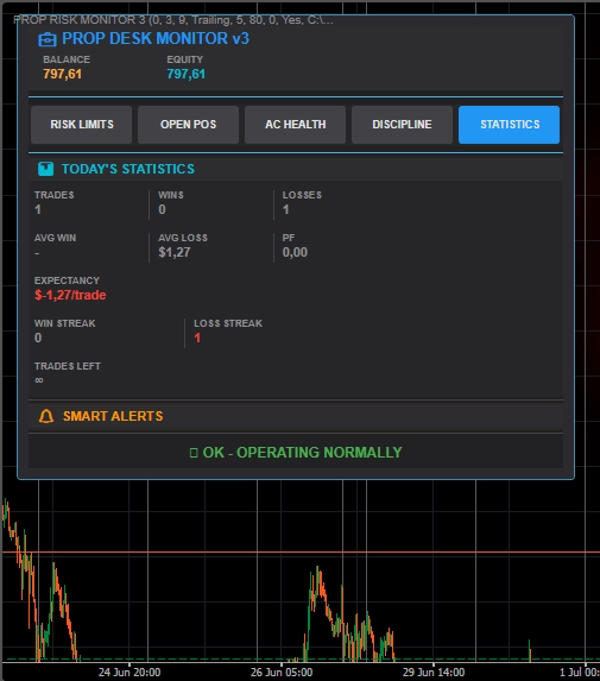Click the red Loss Streak value
This screenshot has width=600, height=681.
click(198, 338)
